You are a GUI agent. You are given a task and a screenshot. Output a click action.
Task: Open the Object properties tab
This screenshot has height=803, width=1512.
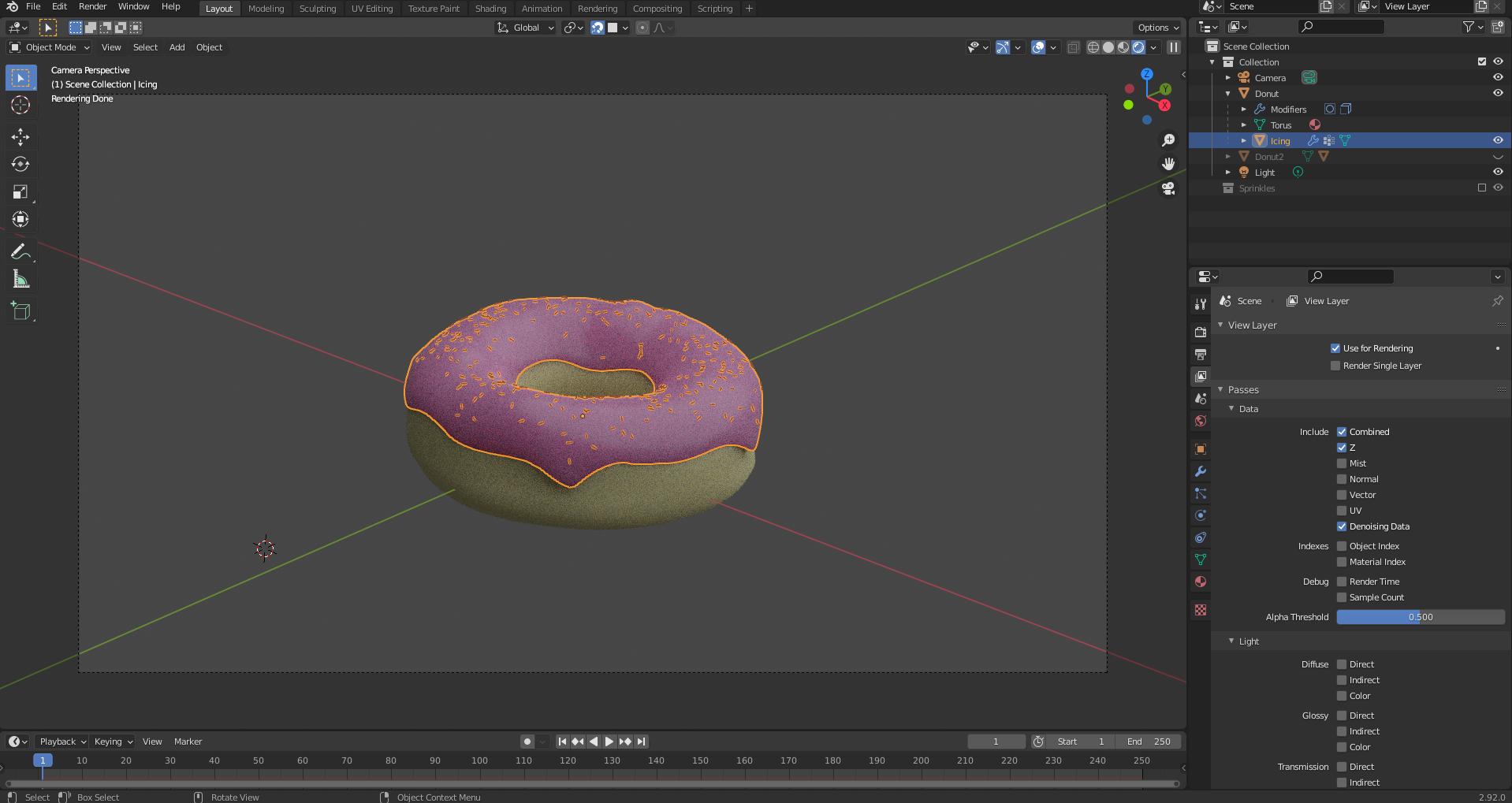[1201, 449]
